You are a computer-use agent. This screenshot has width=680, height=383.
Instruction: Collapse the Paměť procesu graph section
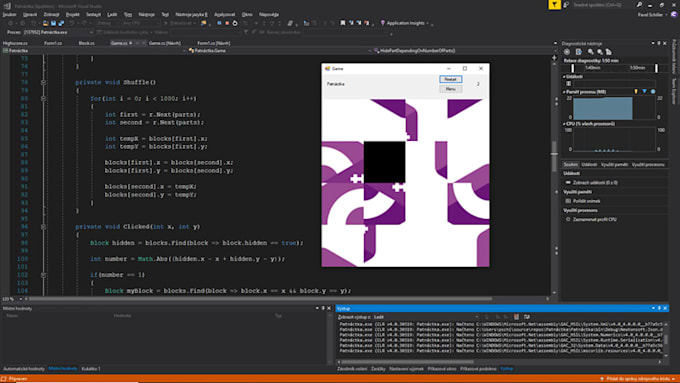[x=564, y=92]
